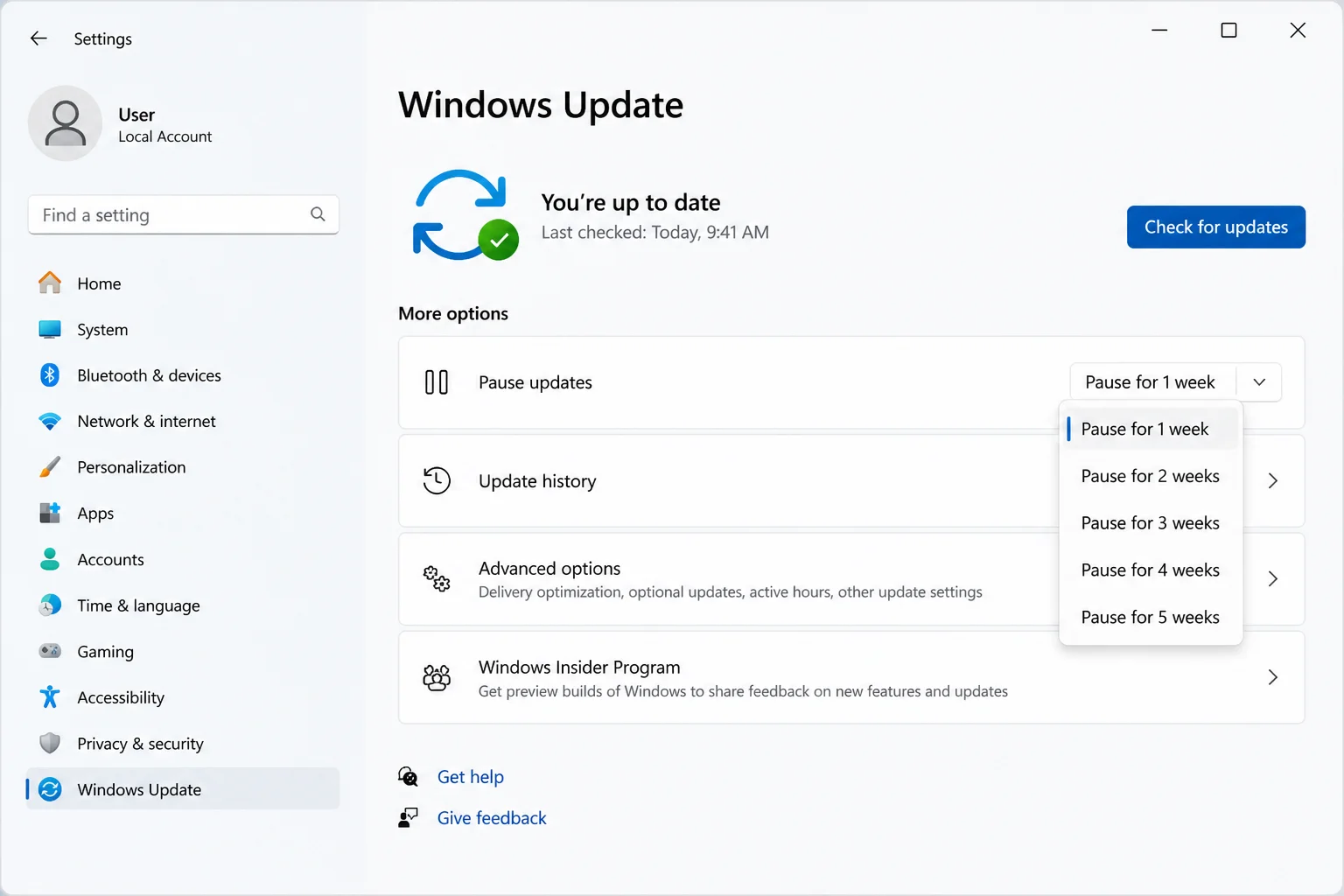Click the Personalization paintbrush icon
The width and height of the screenshot is (1344, 896).
tap(50, 467)
